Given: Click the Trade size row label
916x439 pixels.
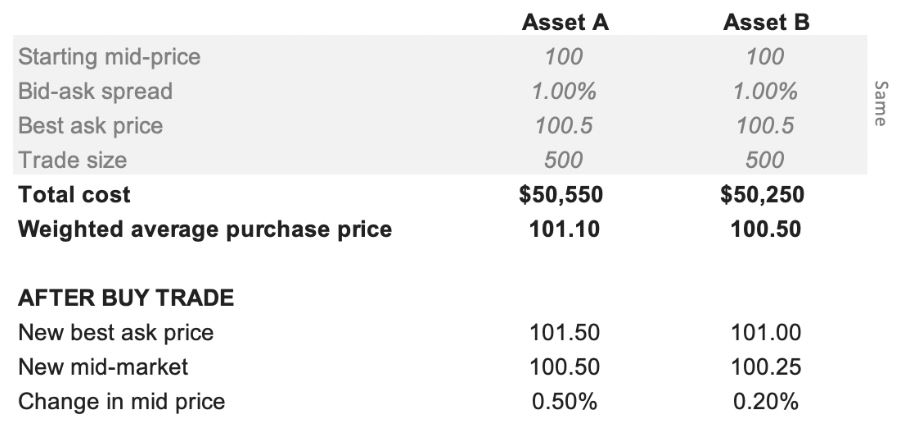Looking at the screenshot, I should tap(72, 159).
